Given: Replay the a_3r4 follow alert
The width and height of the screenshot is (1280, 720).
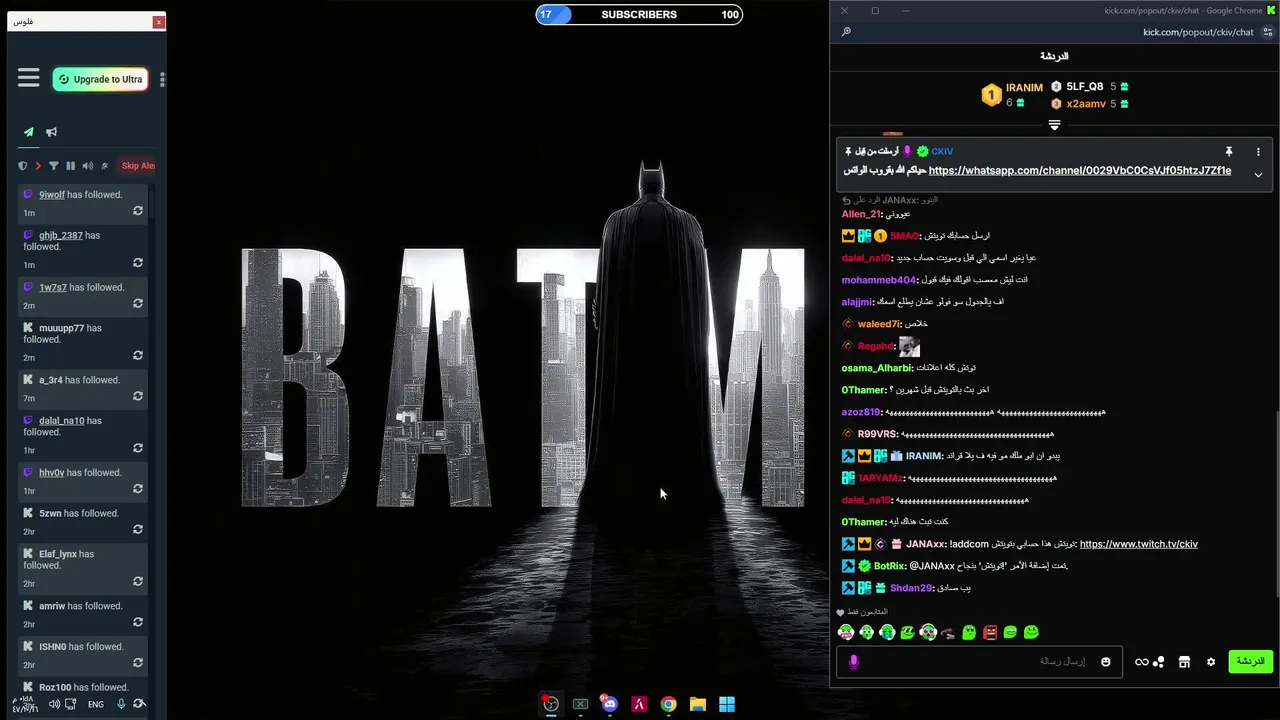Looking at the screenshot, I should (138, 397).
